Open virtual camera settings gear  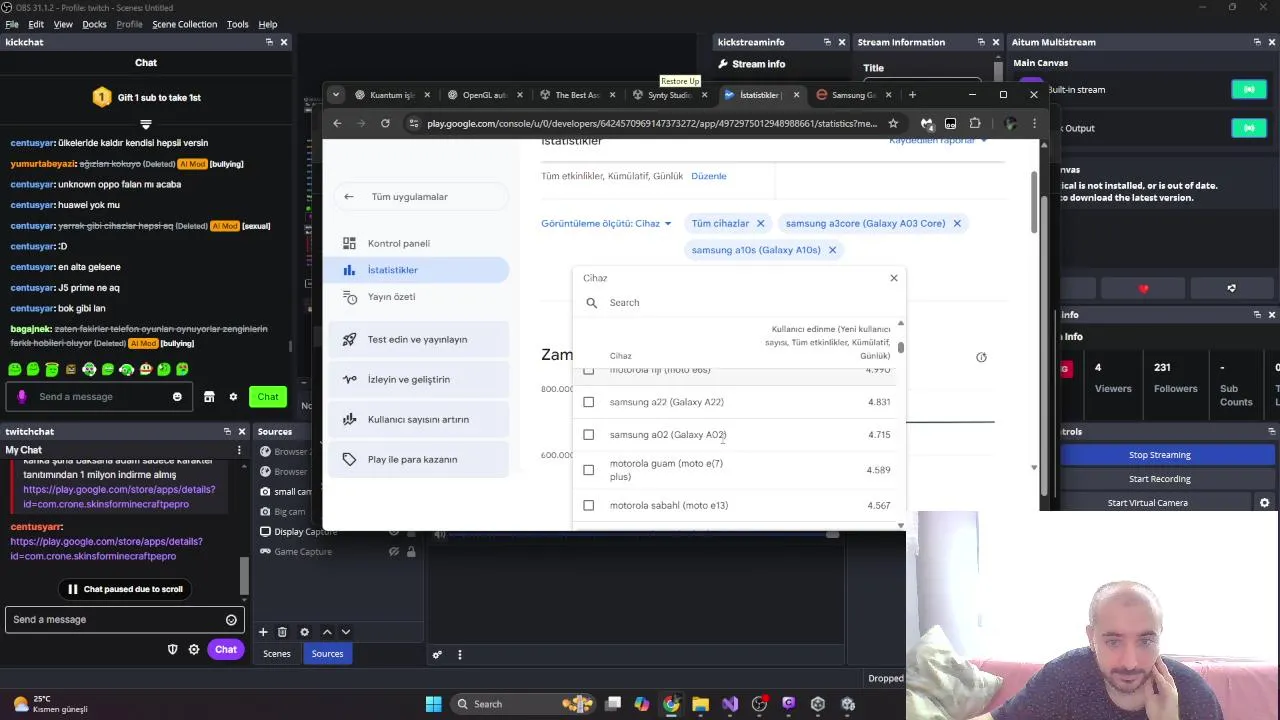1264,503
